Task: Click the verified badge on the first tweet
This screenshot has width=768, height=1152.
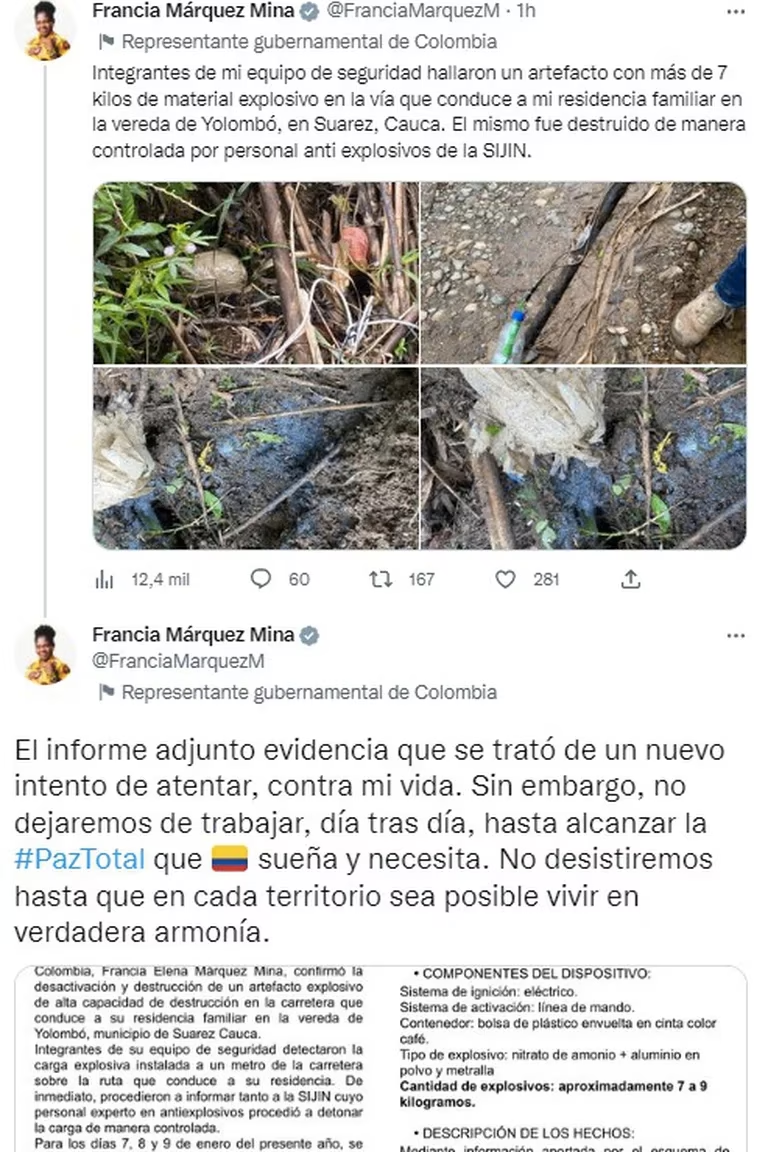Action: [x=309, y=11]
